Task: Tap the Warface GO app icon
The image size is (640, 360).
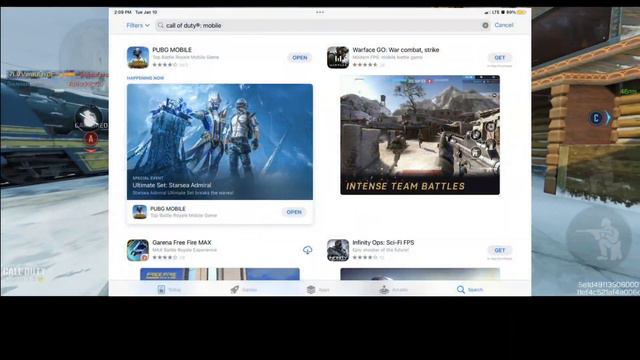Action: pyautogui.click(x=338, y=57)
